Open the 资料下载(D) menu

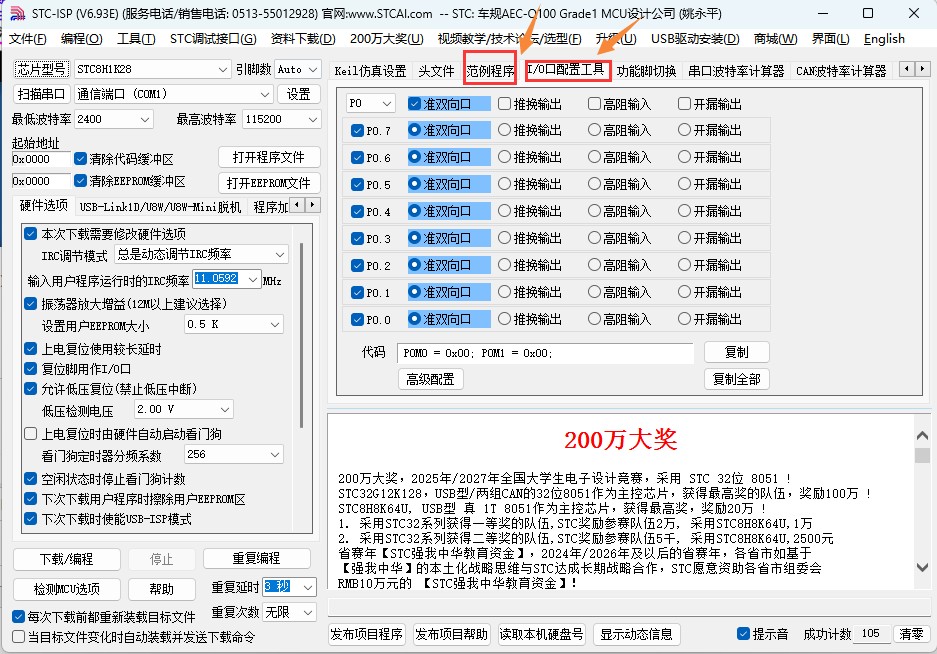click(303, 39)
